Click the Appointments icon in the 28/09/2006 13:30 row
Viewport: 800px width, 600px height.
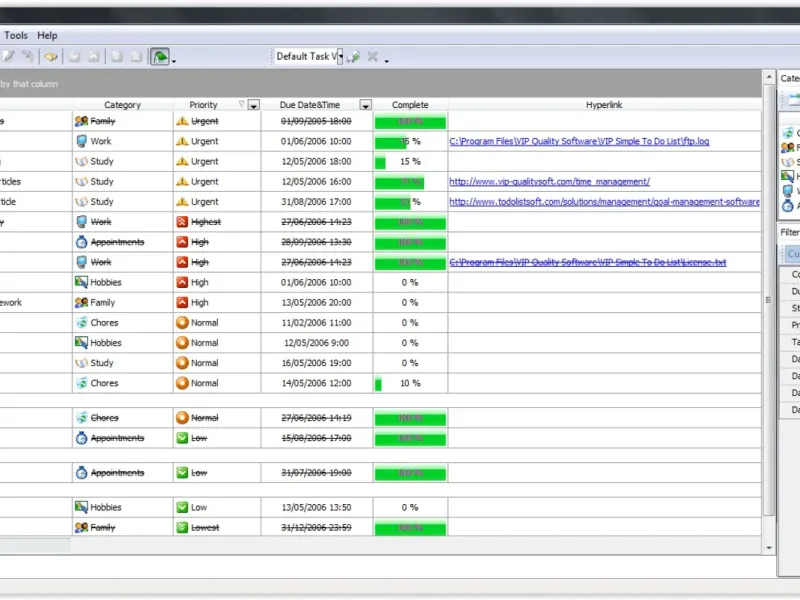81,242
